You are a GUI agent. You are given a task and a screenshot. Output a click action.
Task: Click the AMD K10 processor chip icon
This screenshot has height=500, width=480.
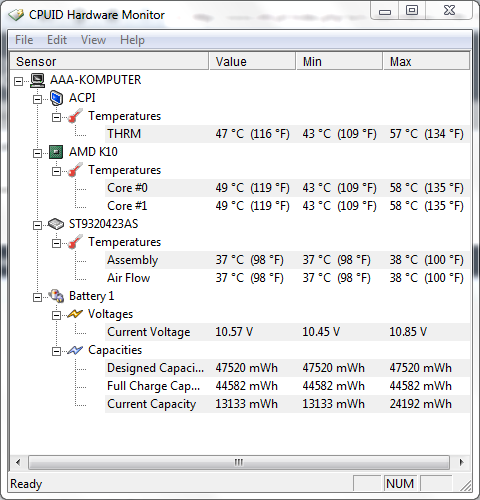click(56, 152)
